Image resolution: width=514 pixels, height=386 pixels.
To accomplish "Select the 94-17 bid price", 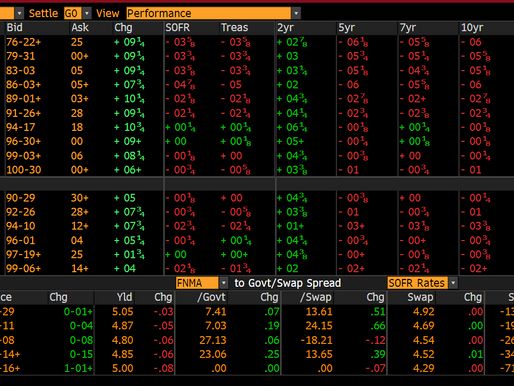I will click(21, 127).
